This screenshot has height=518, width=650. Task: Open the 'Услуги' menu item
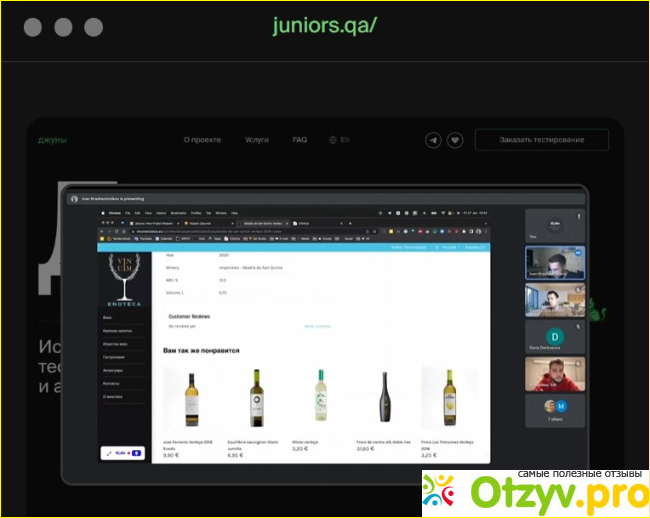257,140
